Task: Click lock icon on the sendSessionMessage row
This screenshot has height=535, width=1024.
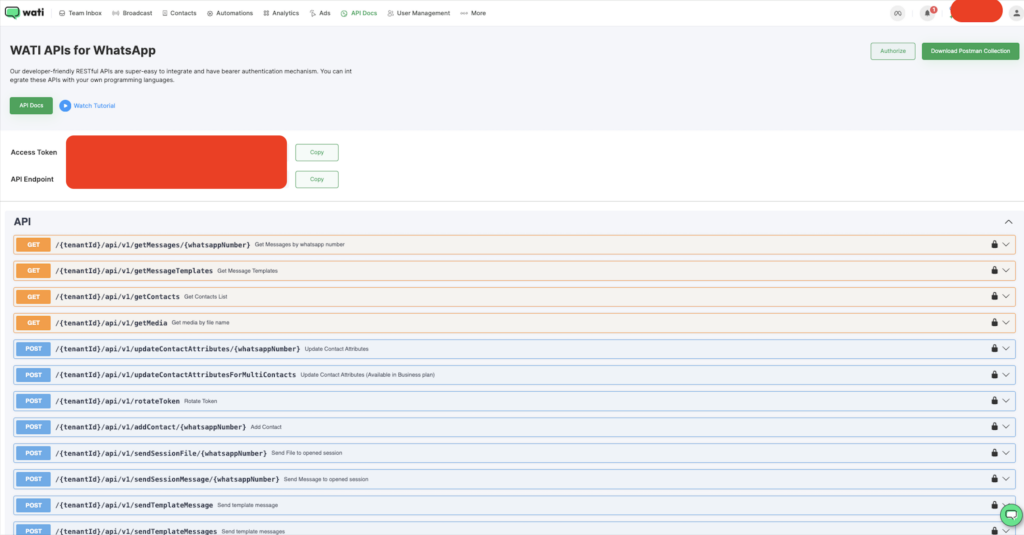Action: (995, 479)
